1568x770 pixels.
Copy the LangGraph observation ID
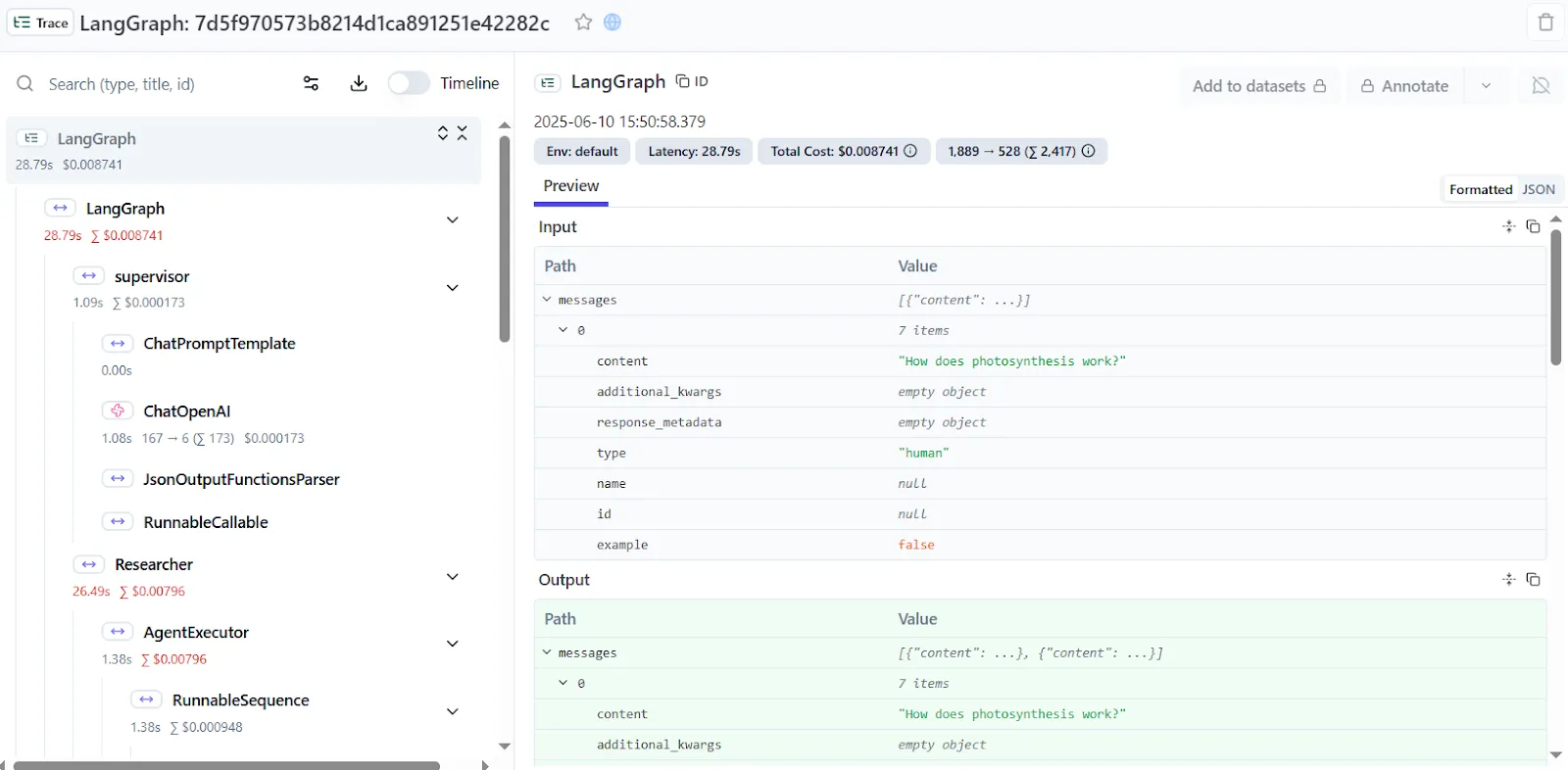(692, 81)
